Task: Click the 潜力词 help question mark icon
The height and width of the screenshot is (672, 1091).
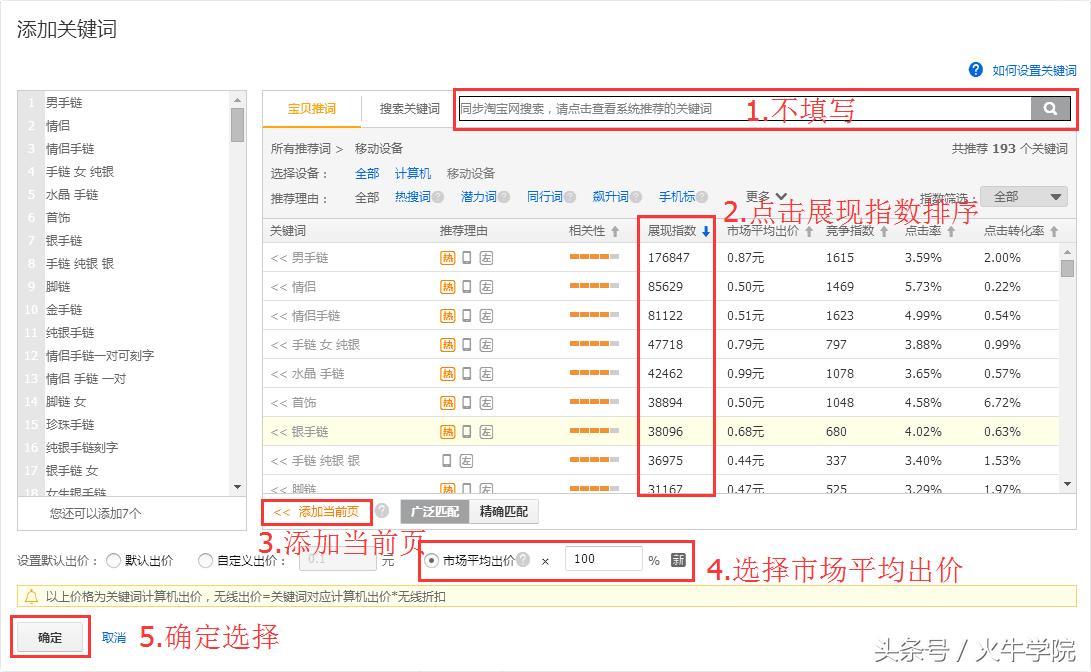Action: 505,196
